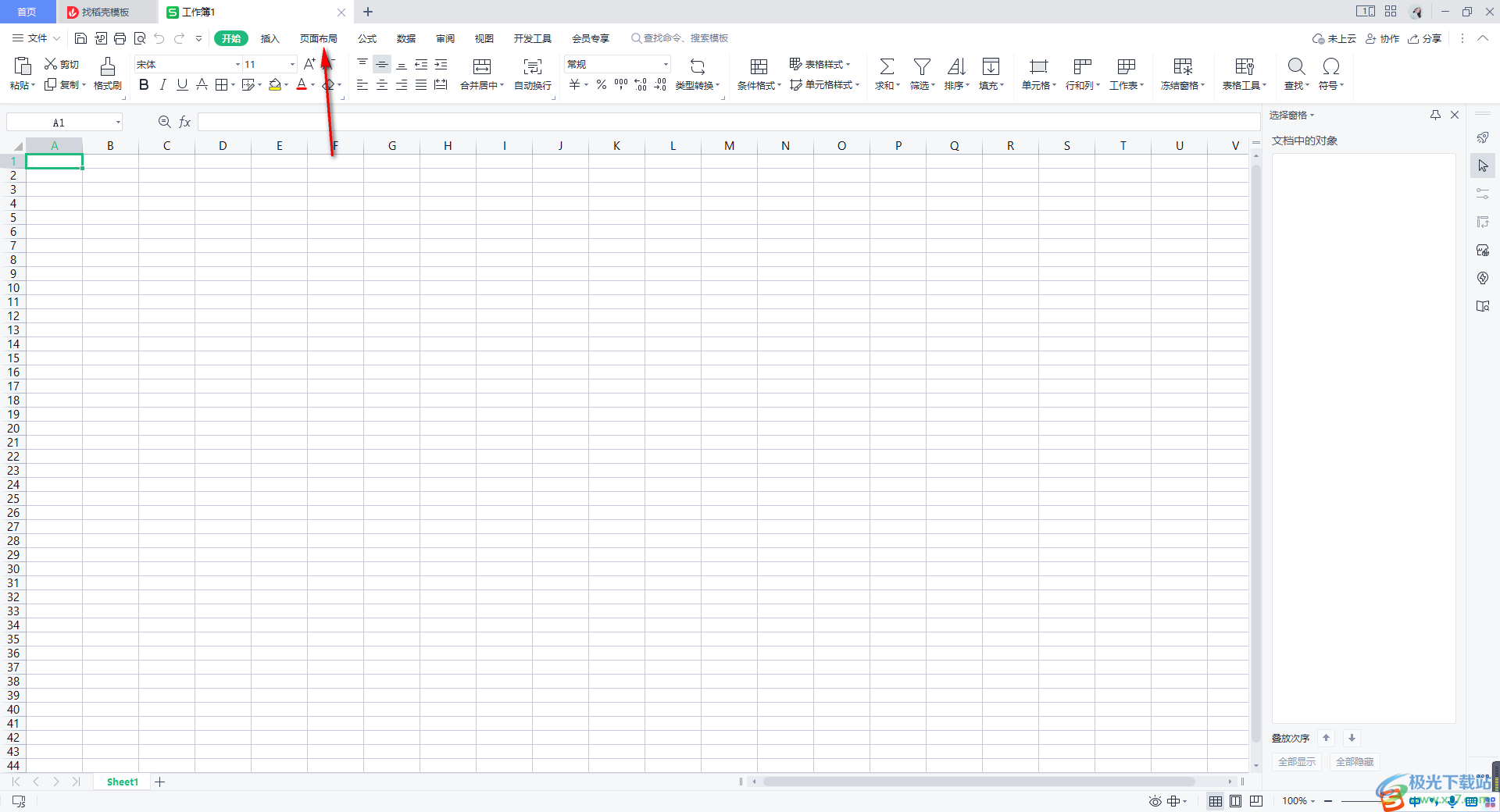Click the Cut (剪切) scissors button
This screenshot has height=812, width=1500.
click(62, 64)
